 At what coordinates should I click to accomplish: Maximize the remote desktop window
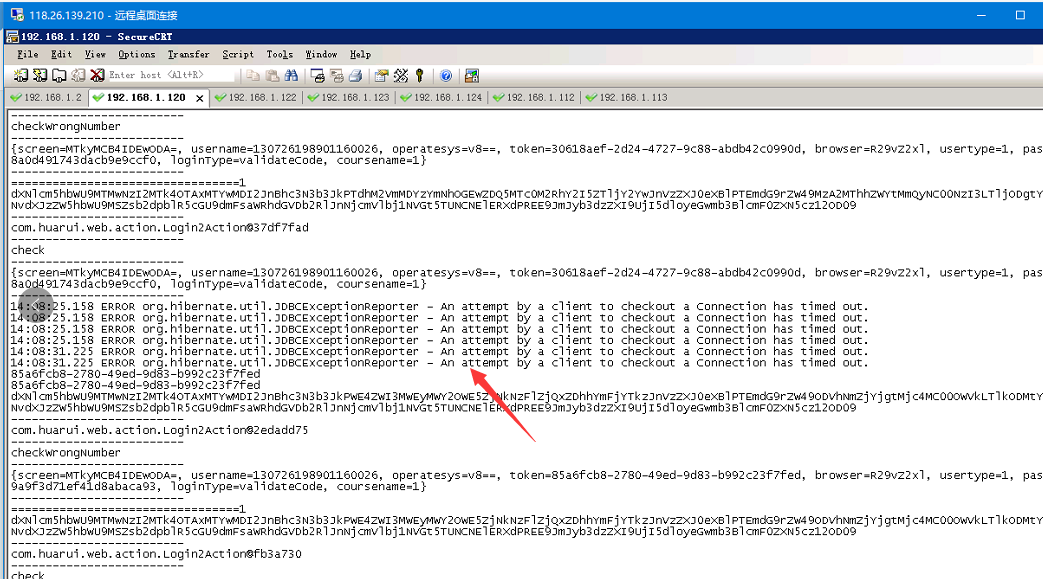click(x=1020, y=15)
